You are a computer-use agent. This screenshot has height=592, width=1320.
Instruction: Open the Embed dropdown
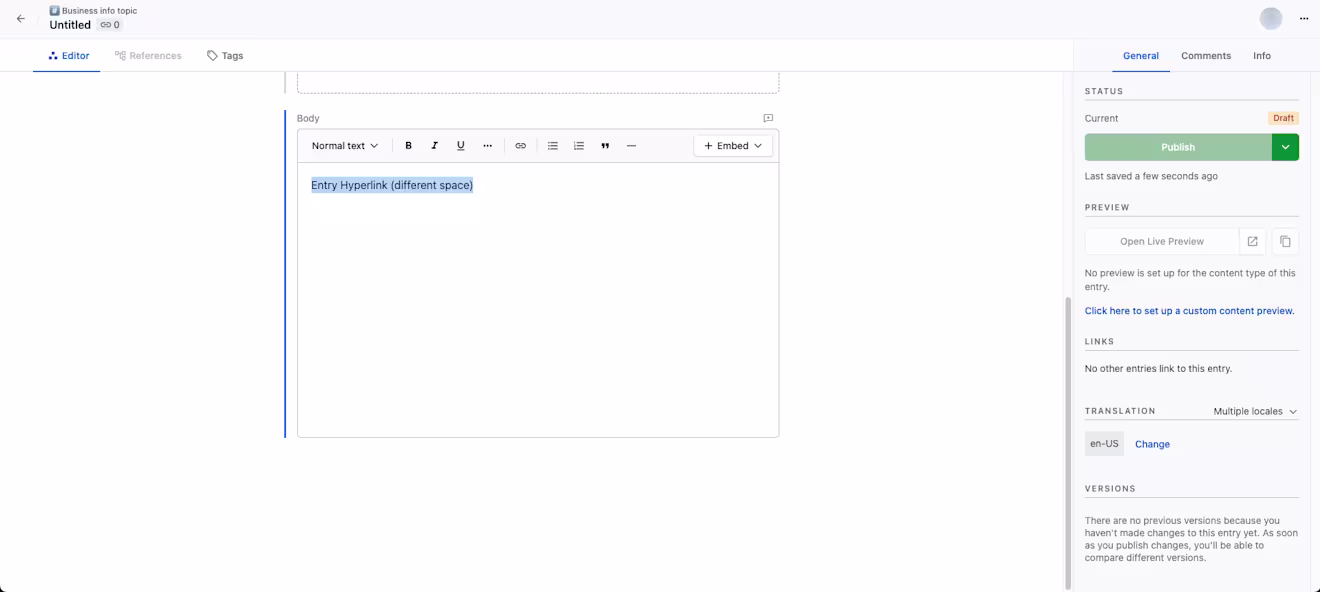point(733,146)
